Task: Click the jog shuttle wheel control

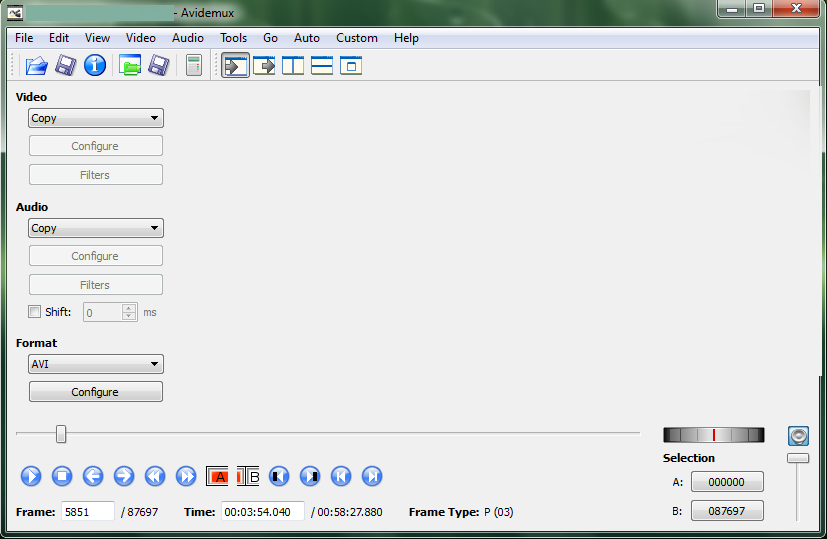Action: coord(714,435)
